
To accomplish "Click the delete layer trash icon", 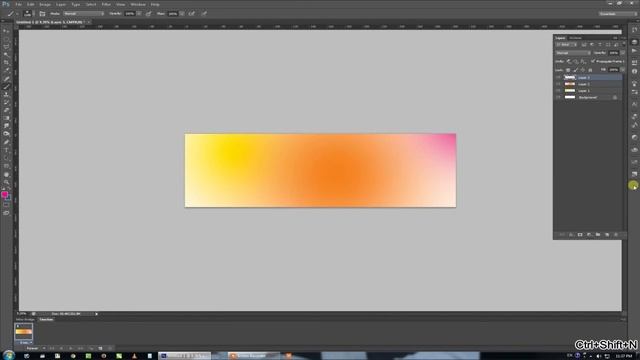I will pos(616,235).
